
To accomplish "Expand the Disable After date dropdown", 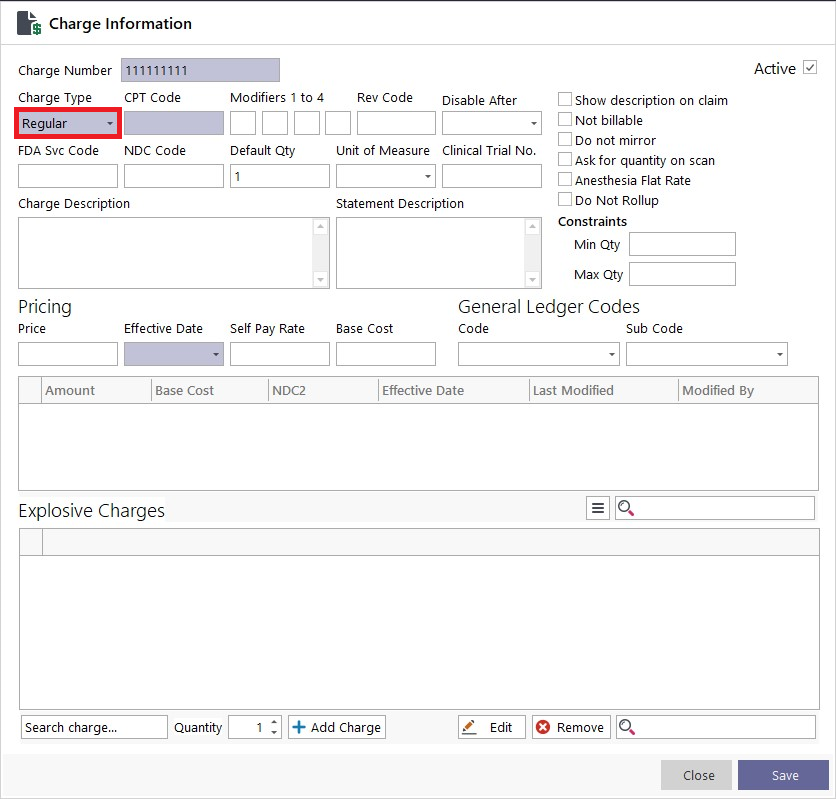I will 533,123.
